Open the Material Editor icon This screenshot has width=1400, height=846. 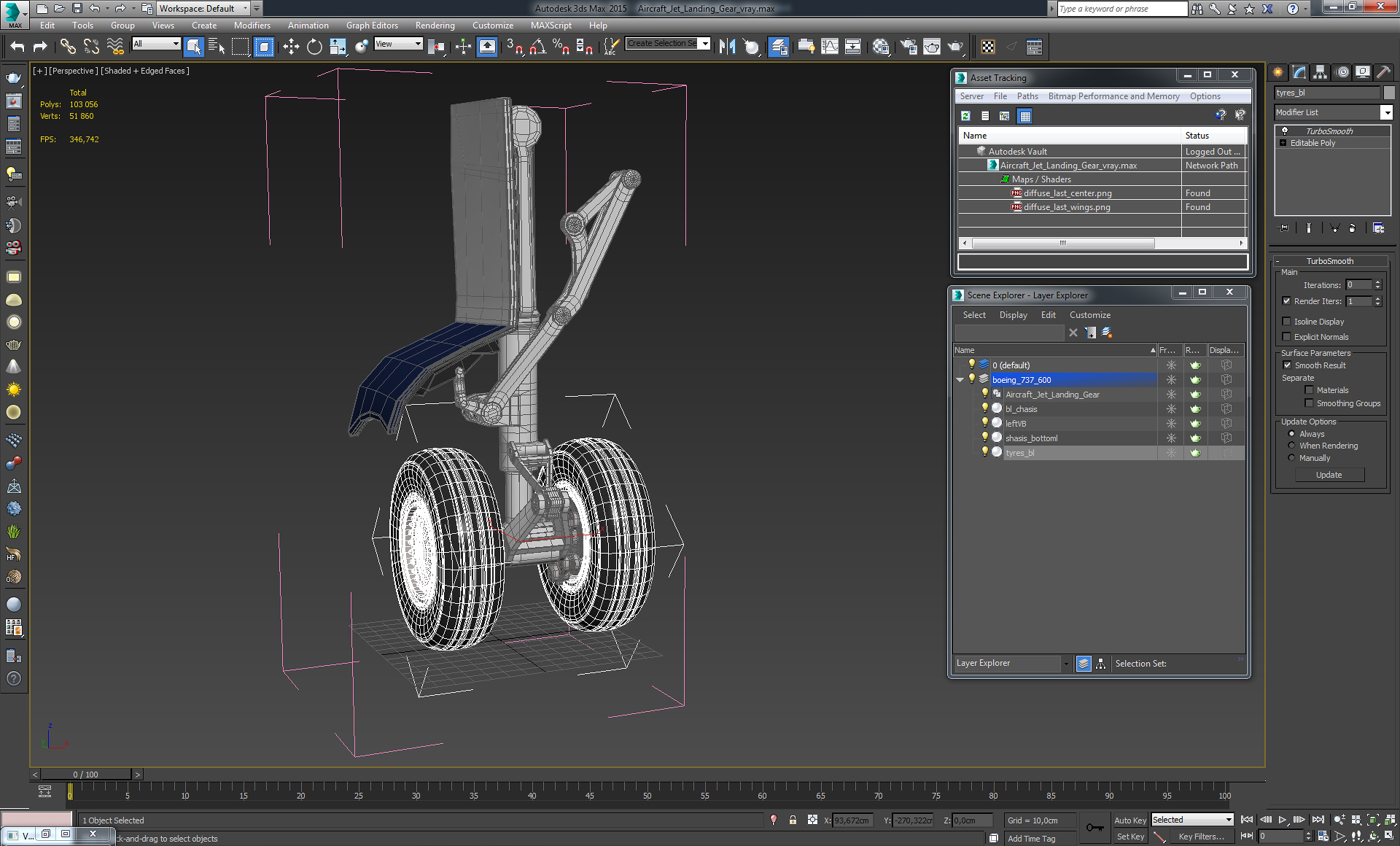880,47
